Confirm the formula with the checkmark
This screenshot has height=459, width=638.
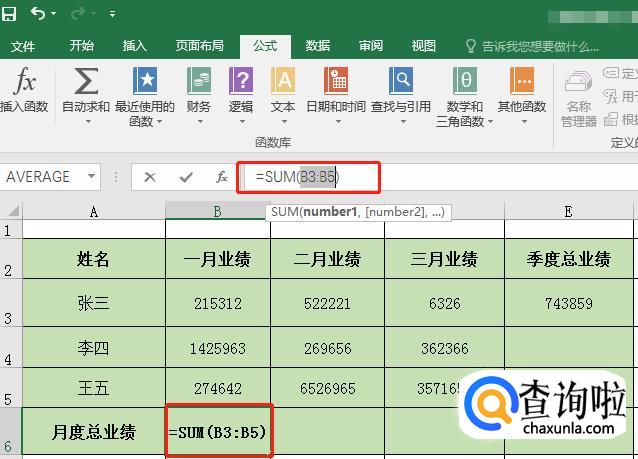(186, 177)
